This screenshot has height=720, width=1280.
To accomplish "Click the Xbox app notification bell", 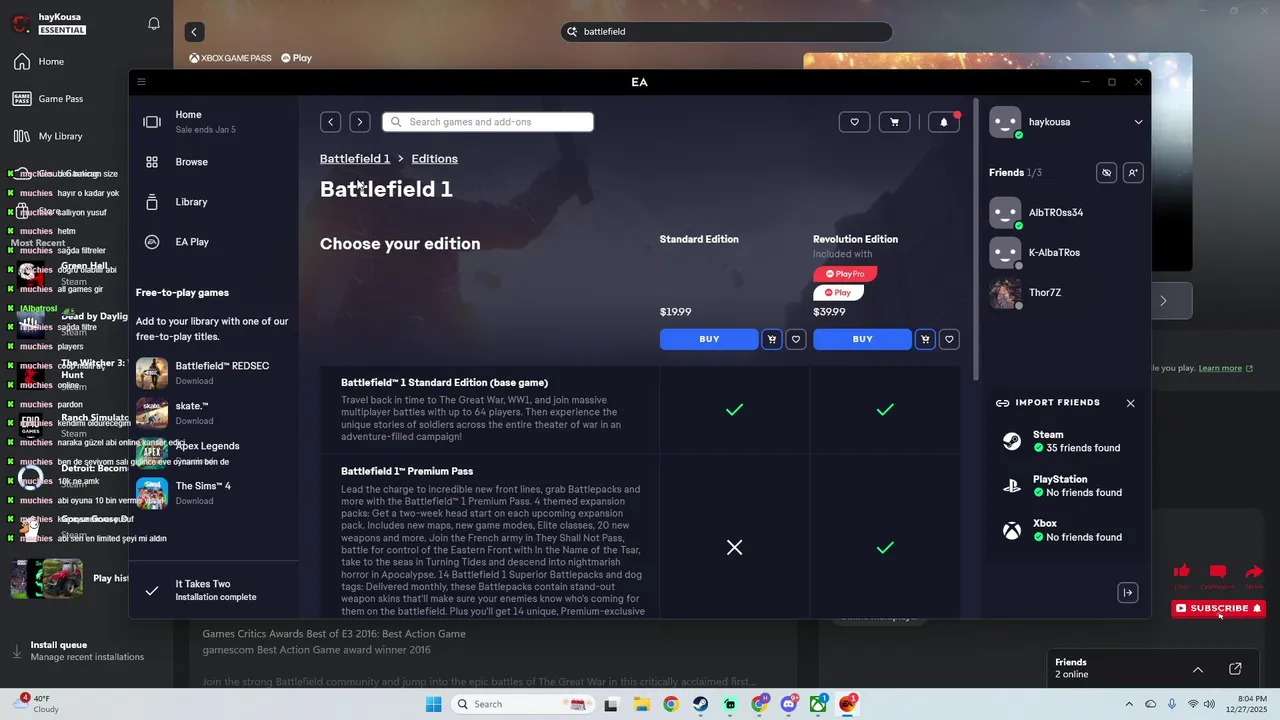I will 154,23.
